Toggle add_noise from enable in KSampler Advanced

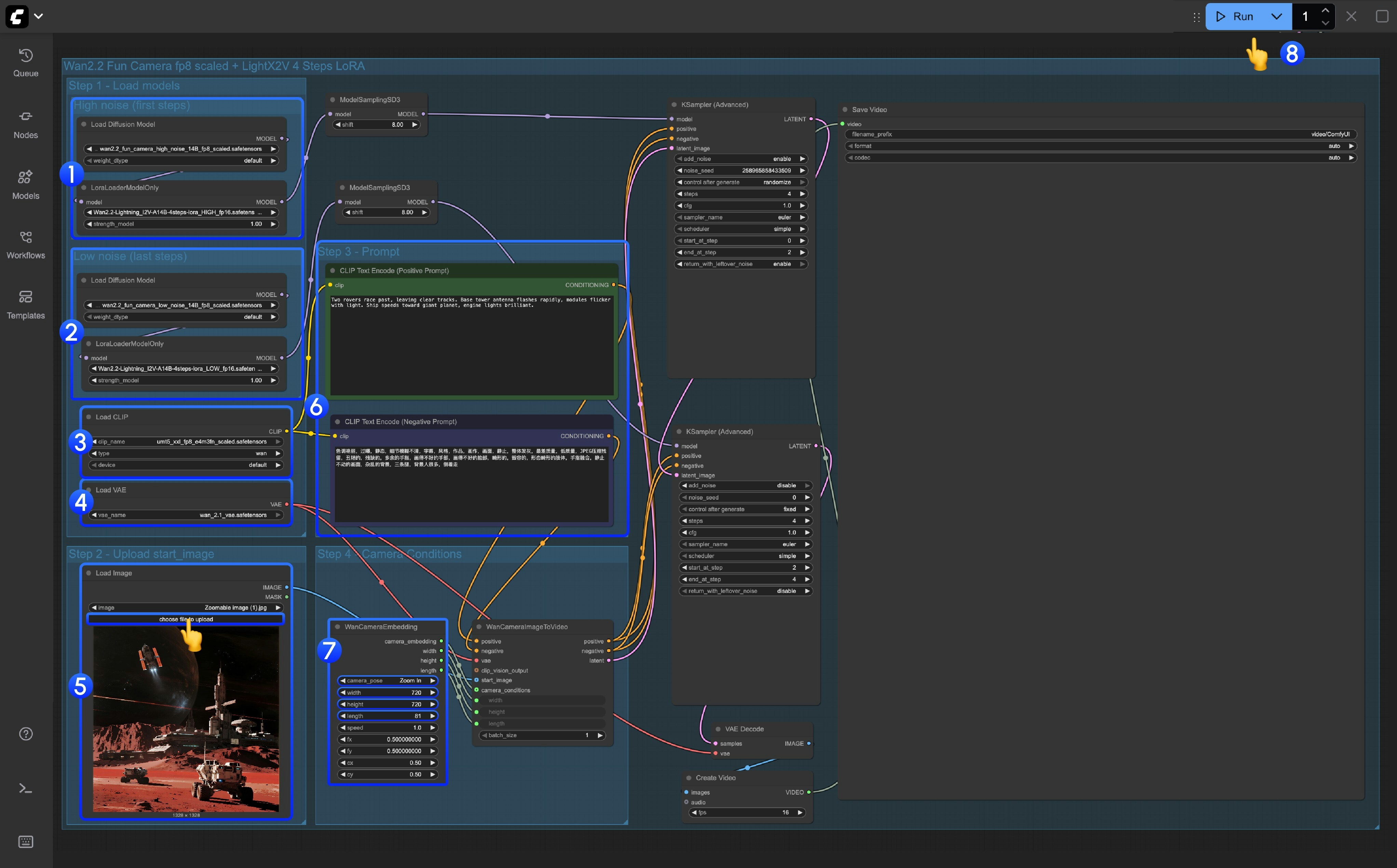point(741,159)
